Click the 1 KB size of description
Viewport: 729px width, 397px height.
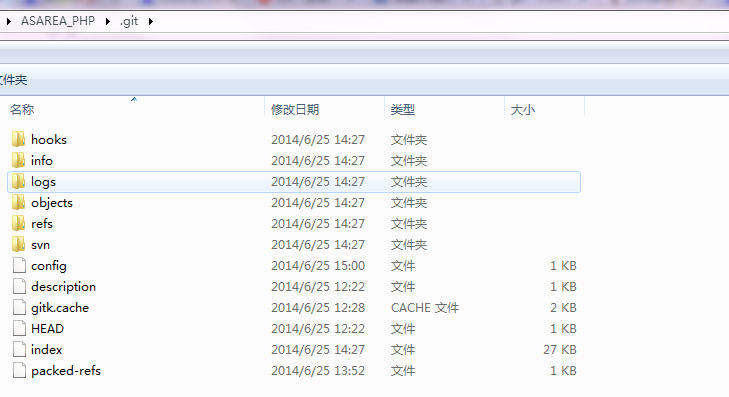coord(563,287)
